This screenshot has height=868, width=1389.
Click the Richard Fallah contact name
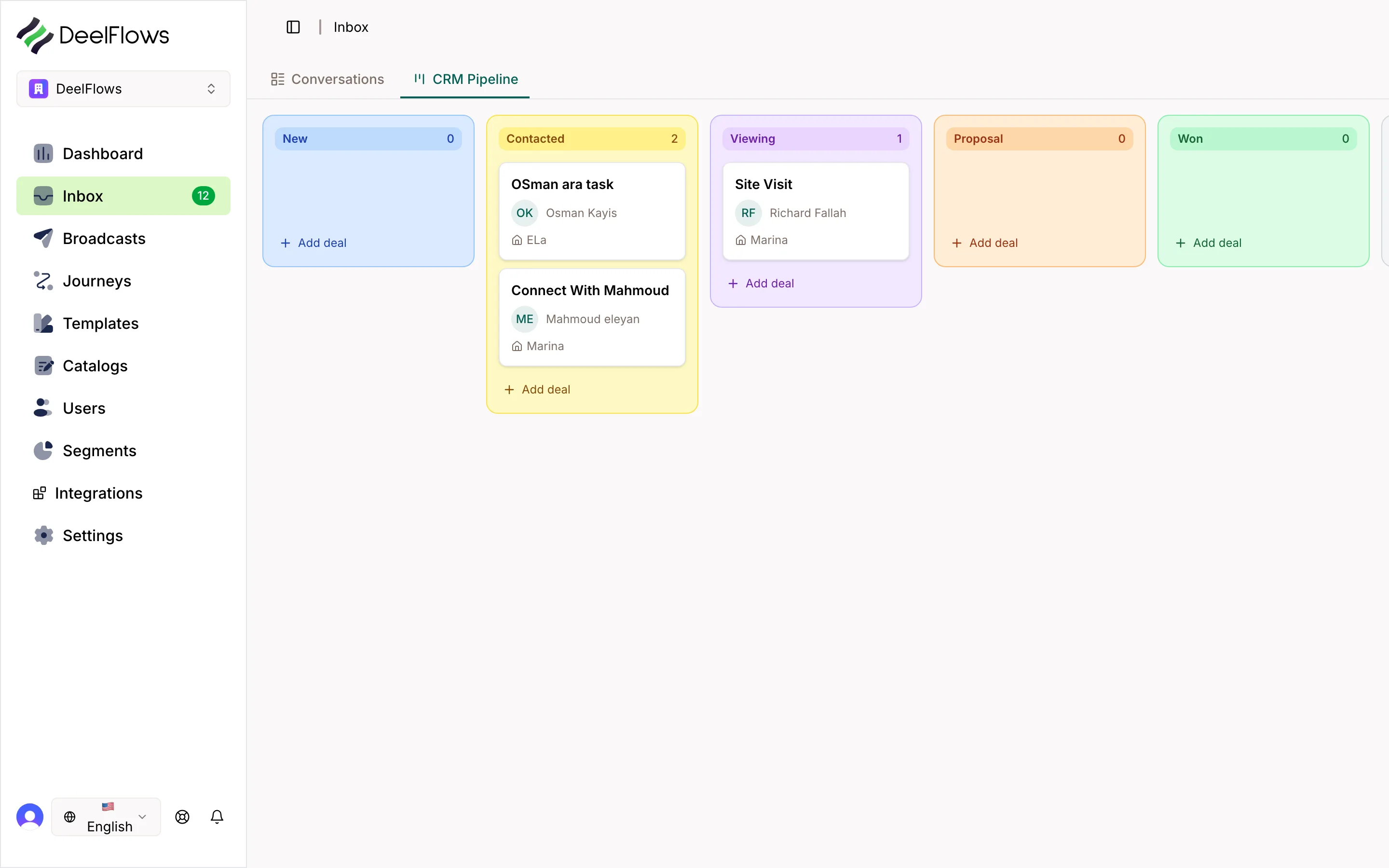pos(807,213)
